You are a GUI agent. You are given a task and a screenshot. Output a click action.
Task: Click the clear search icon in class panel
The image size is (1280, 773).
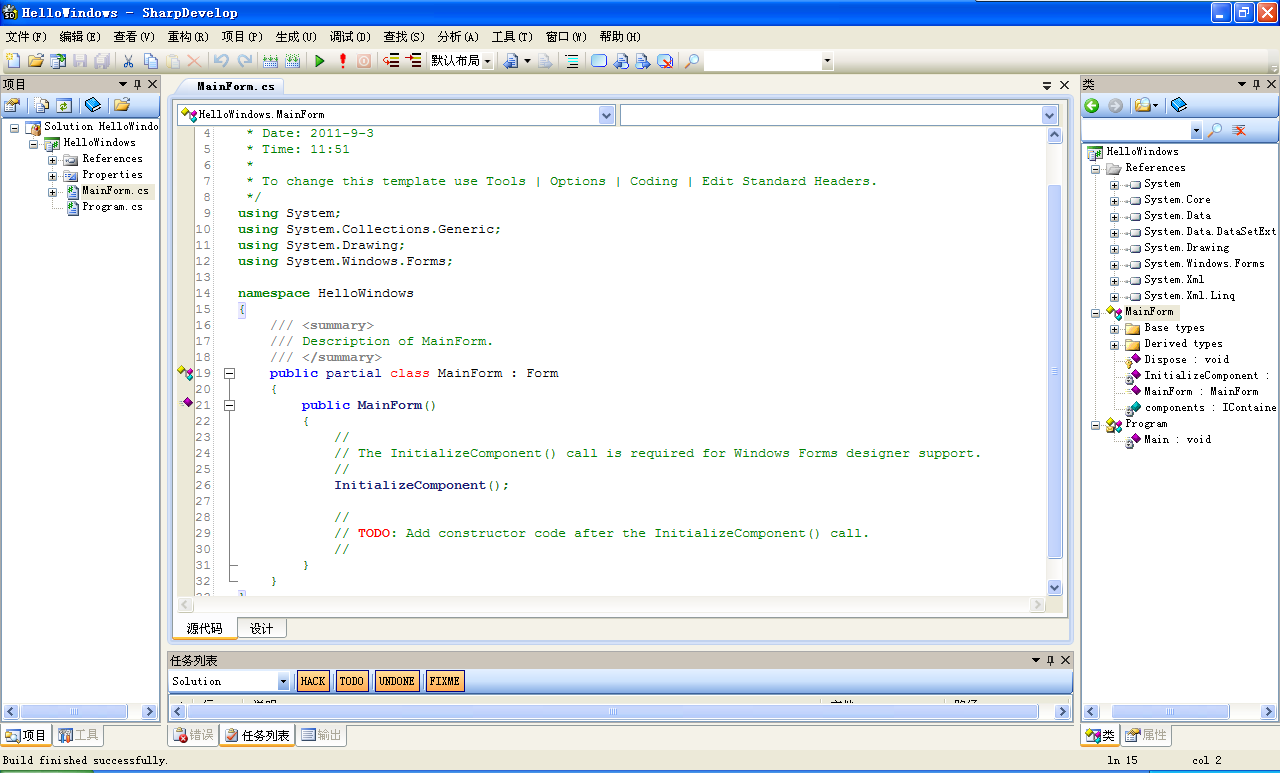pyautogui.click(x=1239, y=131)
